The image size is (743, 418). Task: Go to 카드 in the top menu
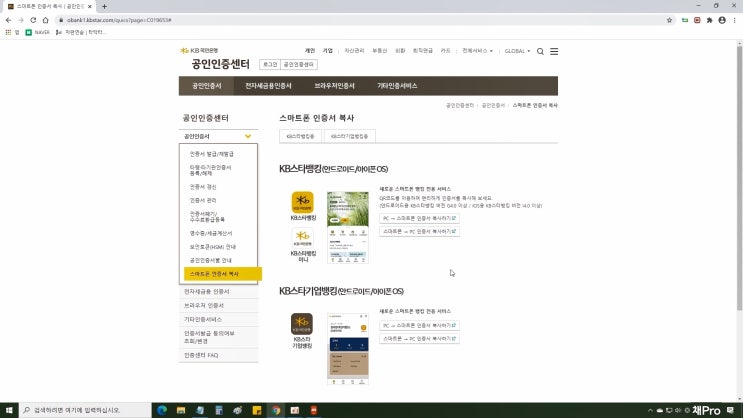point(445,51)
